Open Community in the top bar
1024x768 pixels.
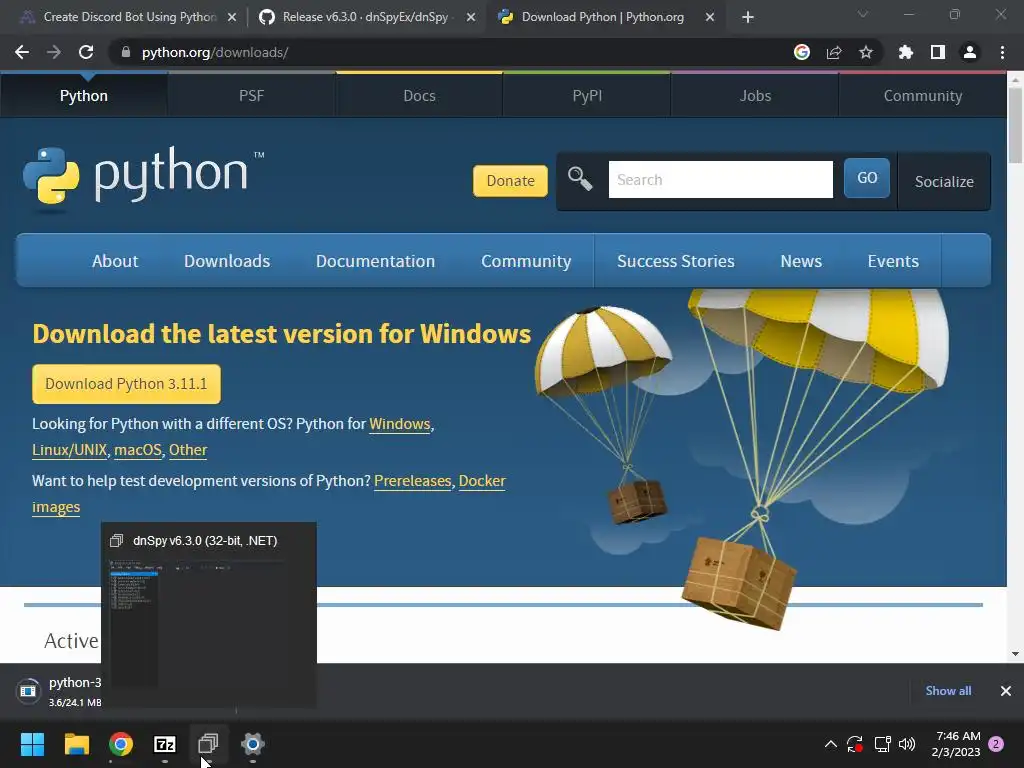click(923, 95)
